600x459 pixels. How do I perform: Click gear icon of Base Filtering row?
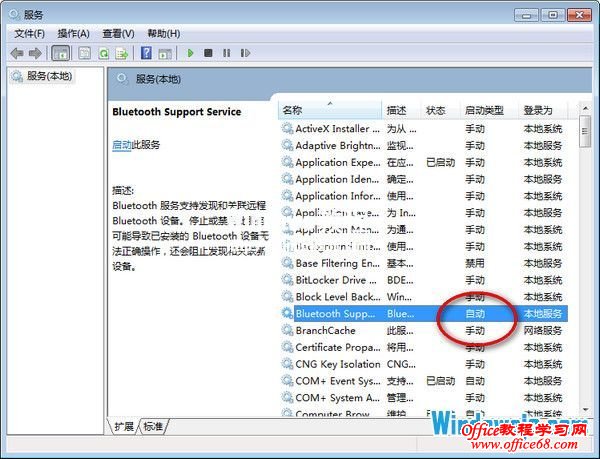287,262
